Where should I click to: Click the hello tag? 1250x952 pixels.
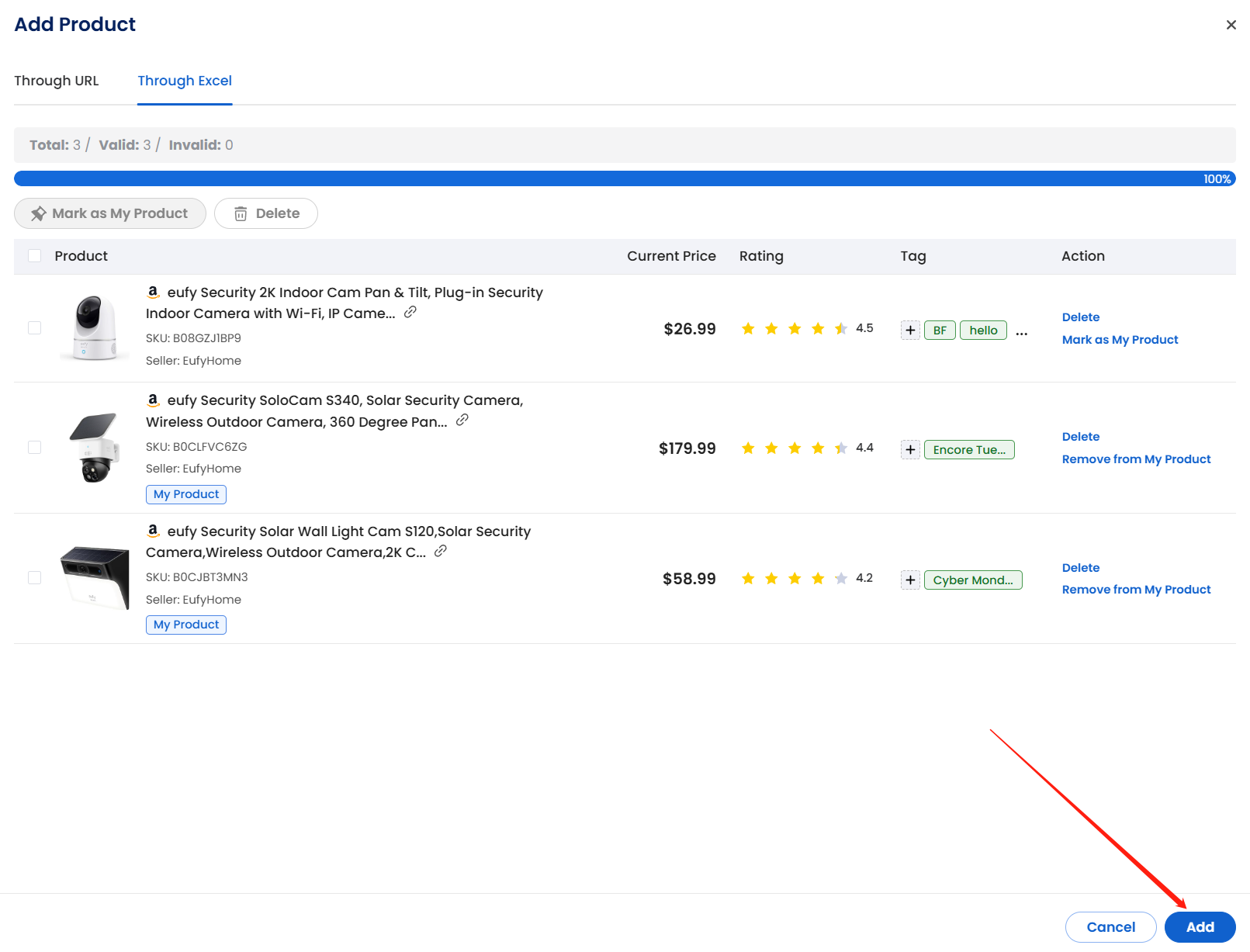point(983,330)
